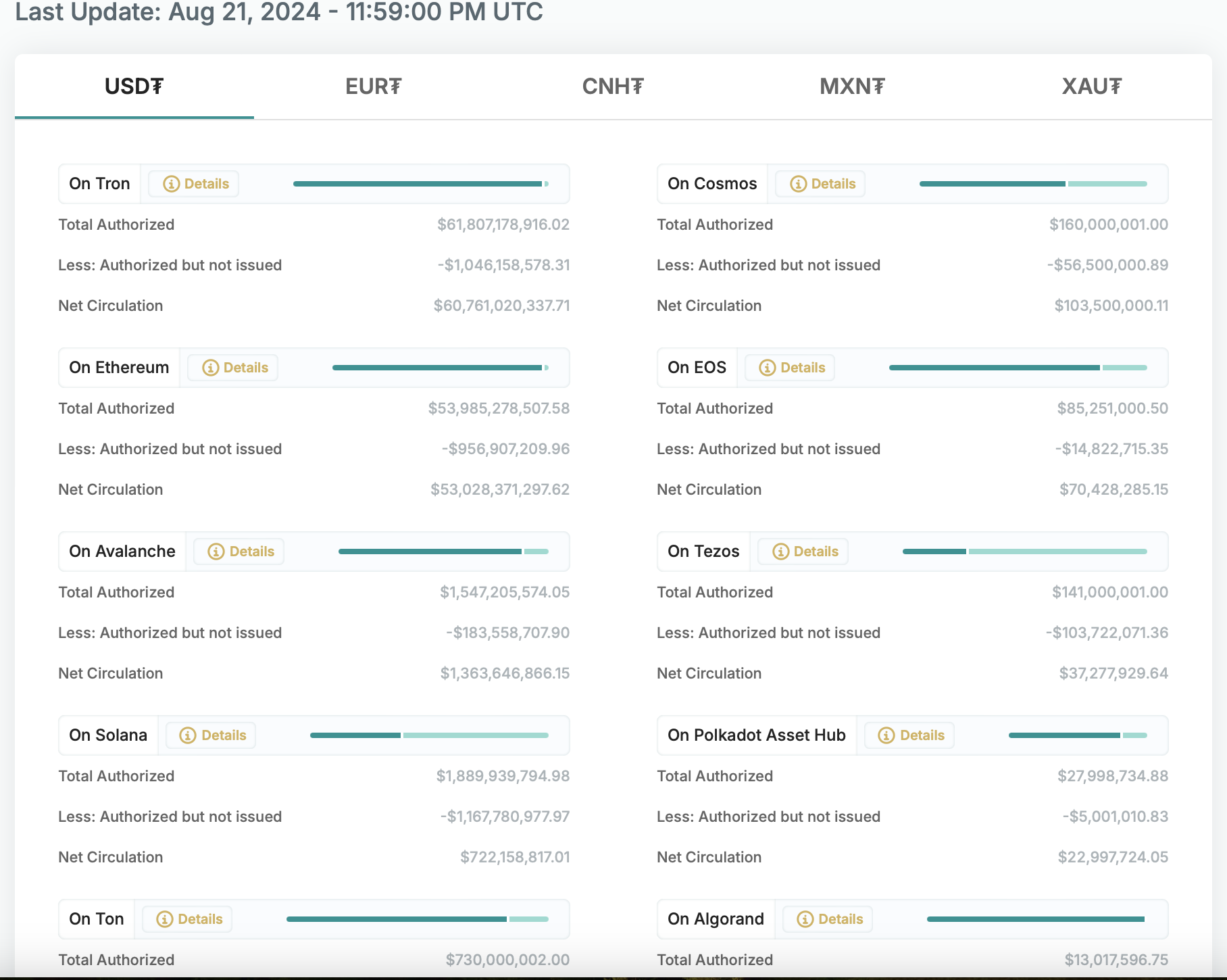Viewport: 1227px width, 980px height.
Task: Switch to the MXN₮ tab
Action: point(852,87)
